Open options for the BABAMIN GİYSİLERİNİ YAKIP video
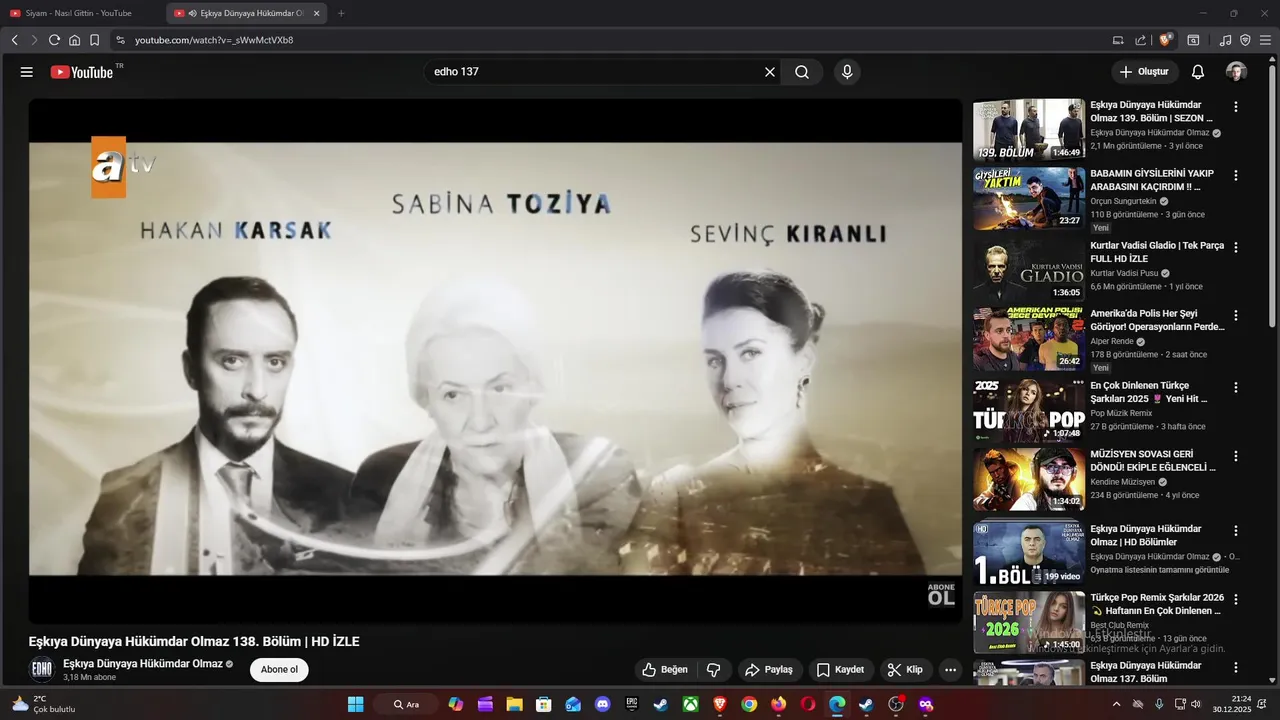This screenshot has width=1280, height=720. pyautogui.click(x=1236, y=176)
